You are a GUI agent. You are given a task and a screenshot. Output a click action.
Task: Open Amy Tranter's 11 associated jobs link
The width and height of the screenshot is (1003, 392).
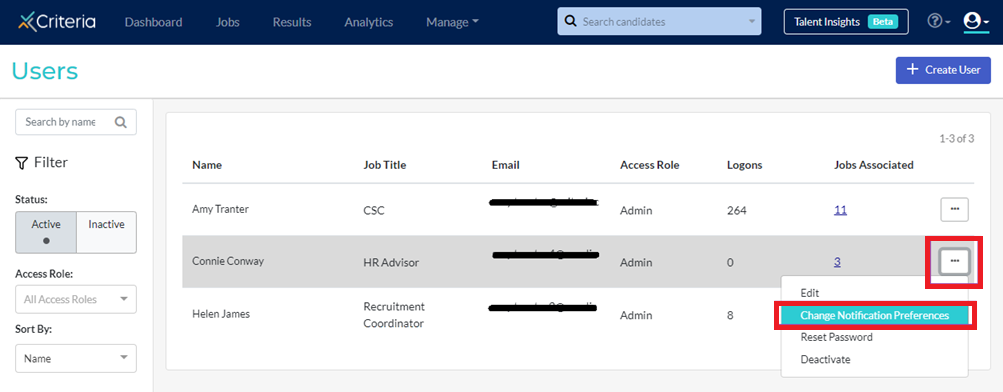coord(840,210)
